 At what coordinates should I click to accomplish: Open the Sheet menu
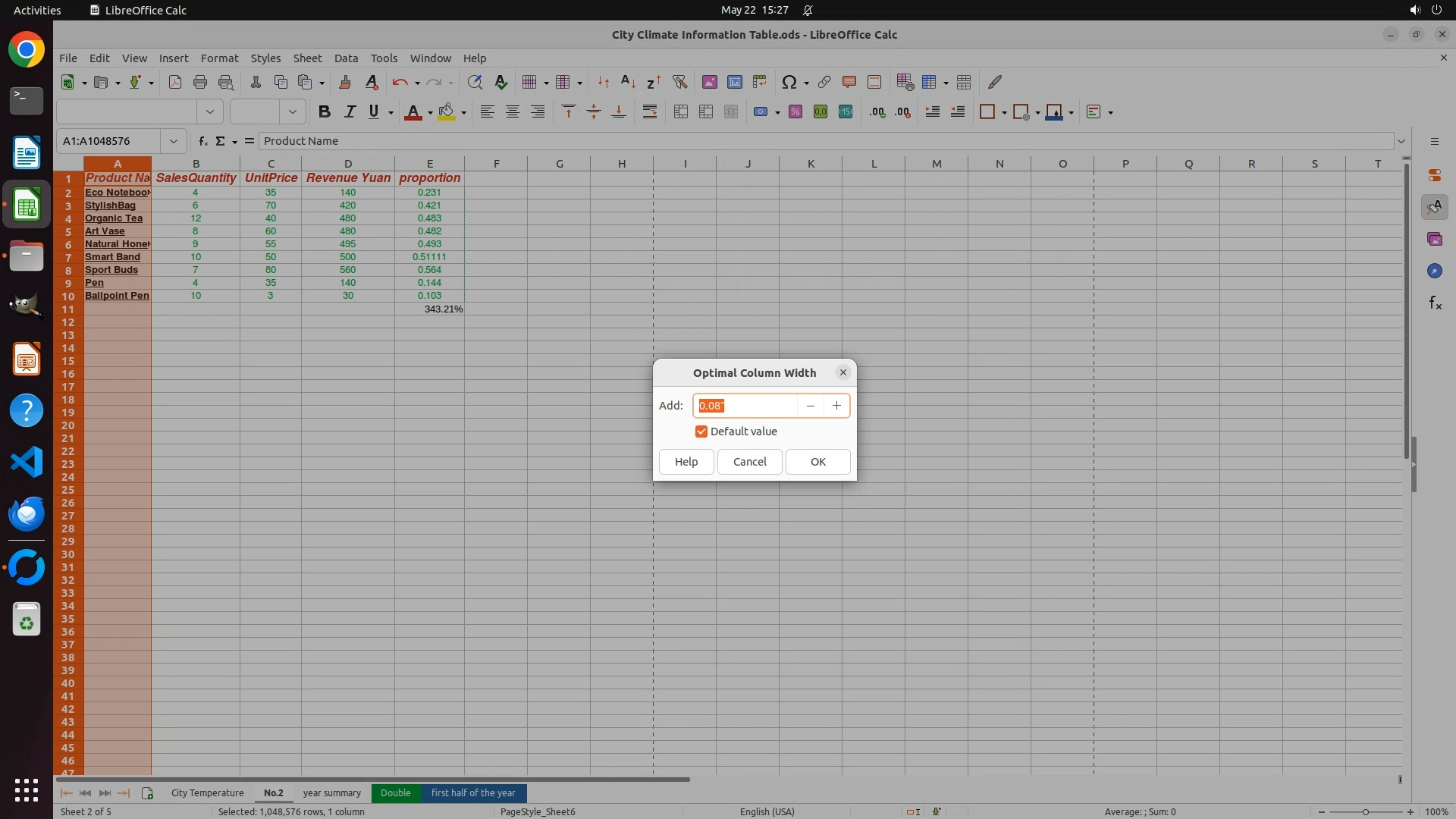(x=307, y=58)
